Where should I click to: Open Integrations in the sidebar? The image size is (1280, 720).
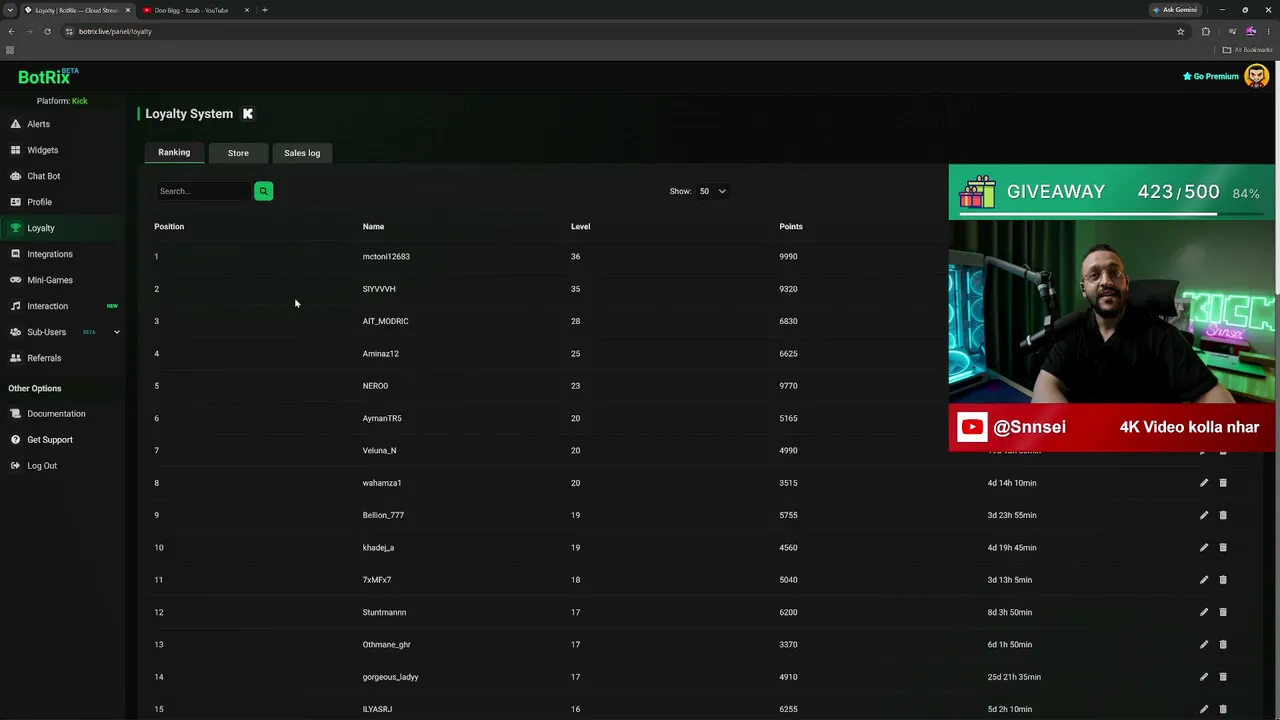click(49, 254)
